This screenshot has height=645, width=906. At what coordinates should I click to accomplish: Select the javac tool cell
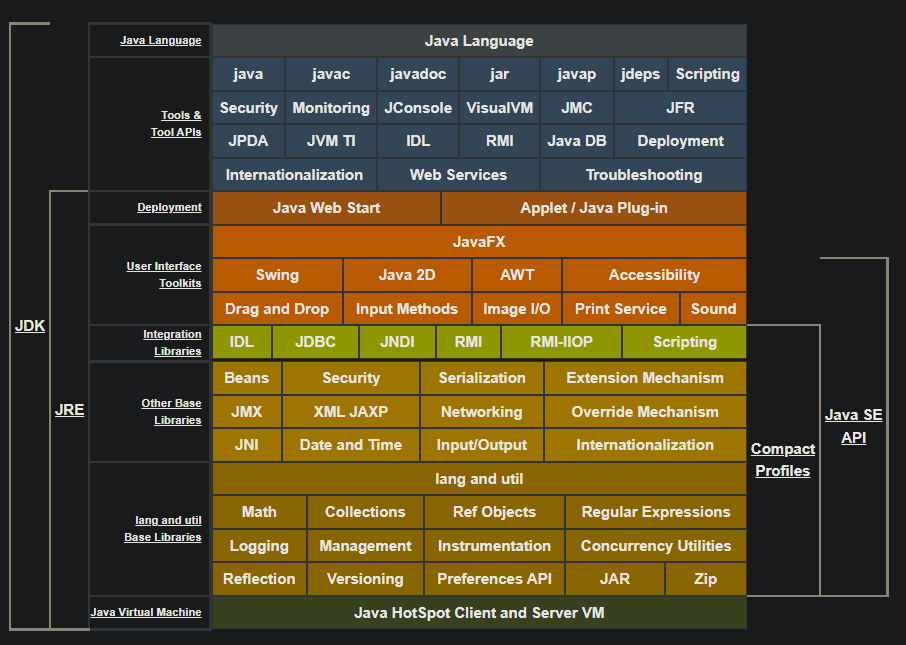tap(331, 74)
